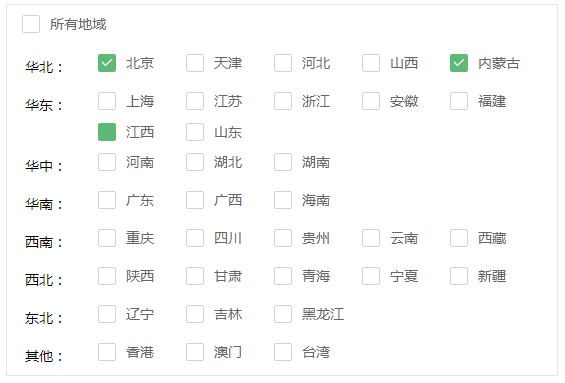The width and height of the screenshot is (565, 383).
Task: Tick the 湖北 checkbox
Action: pos(195,162)
